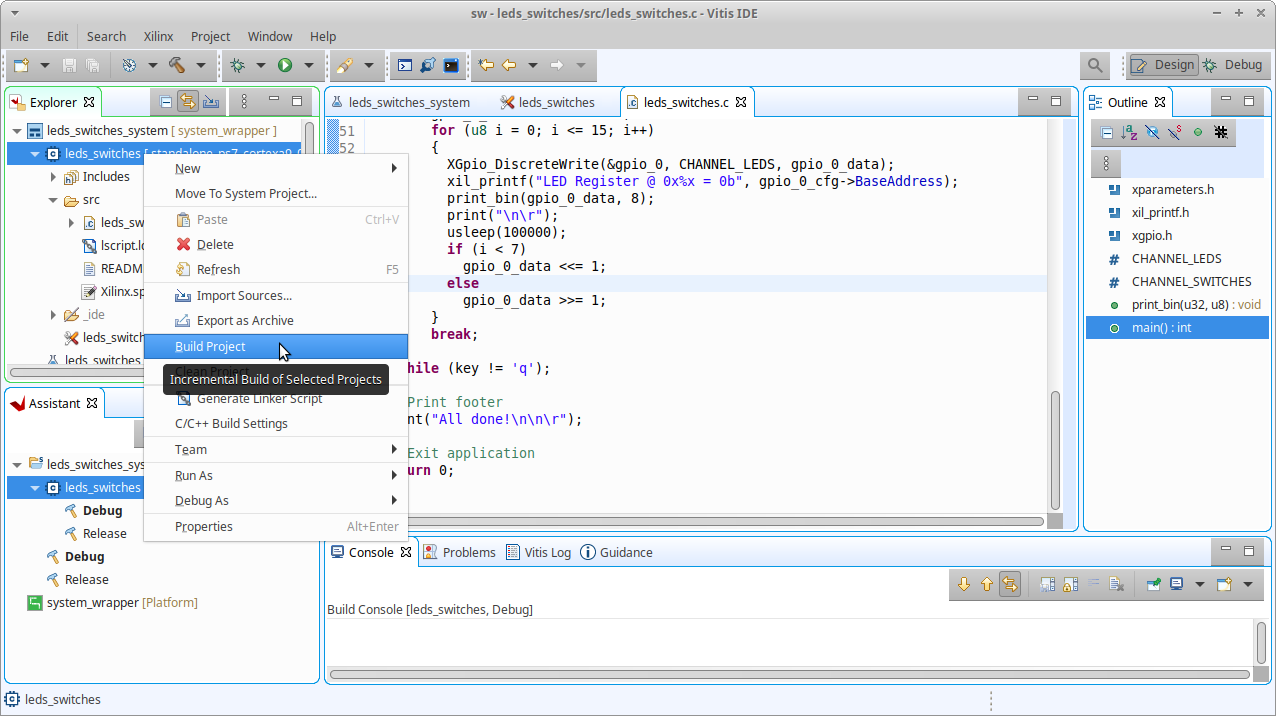Screen dimensions: 1276x716
Task: Click the code editor vertical scrollbar
Action: pos(1054,450)
